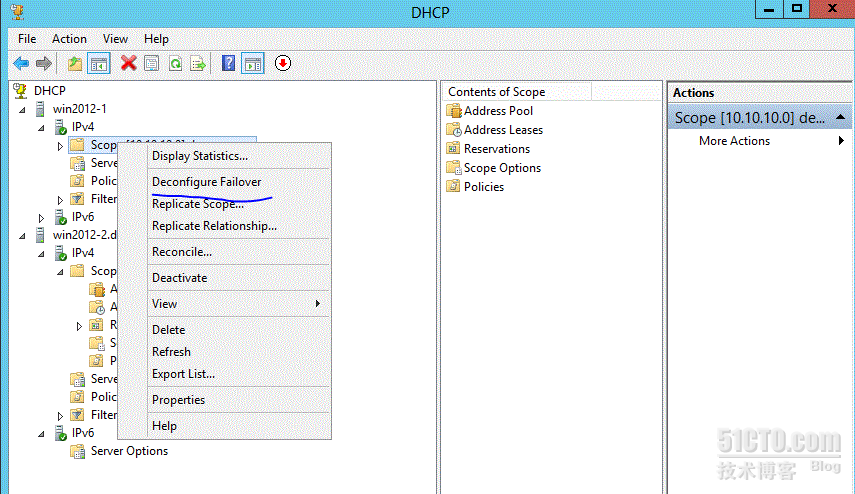Viewport: 855px width, 494px height.
Task: Click the IPv6 icon under win2012-1
Action: click(61, 217)
